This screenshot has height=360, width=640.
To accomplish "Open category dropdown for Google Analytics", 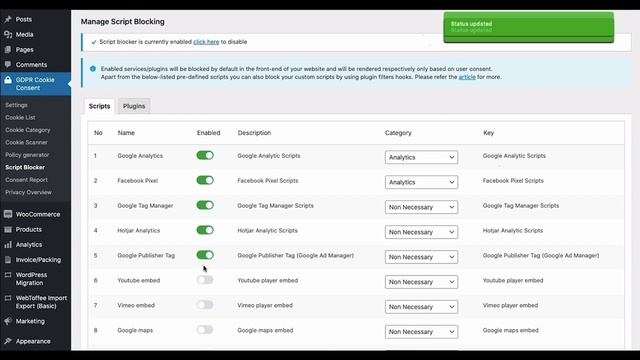I will 421,157.
